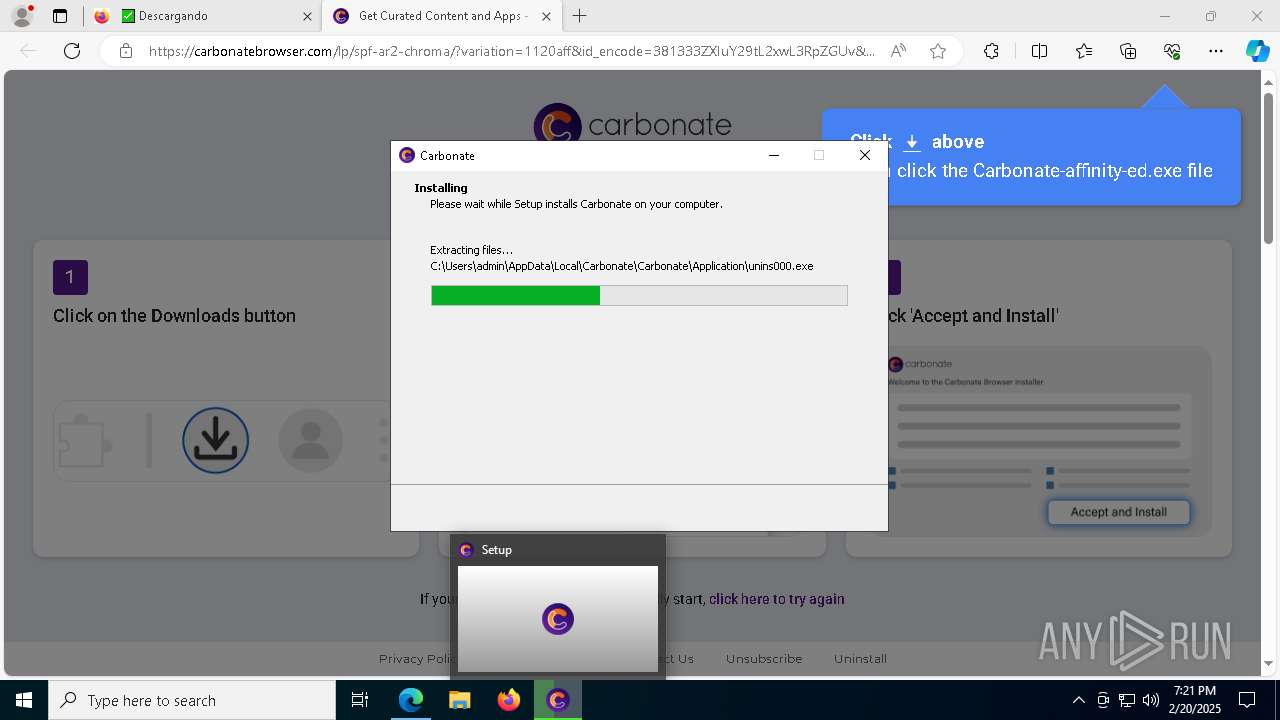Open the Uninstall footer link
Viewport: 1280px width, 720px height.
coord(860,658)
